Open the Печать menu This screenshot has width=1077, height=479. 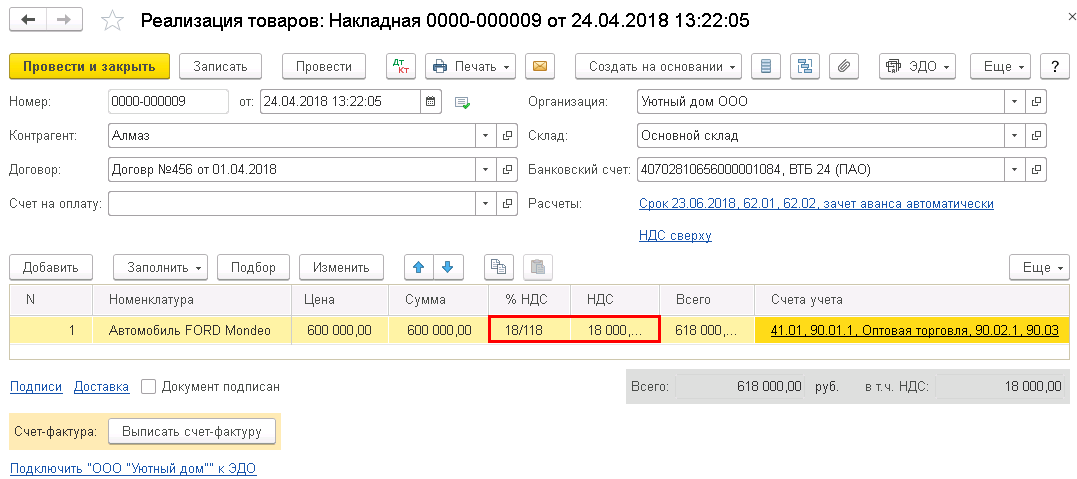(471, 67)
